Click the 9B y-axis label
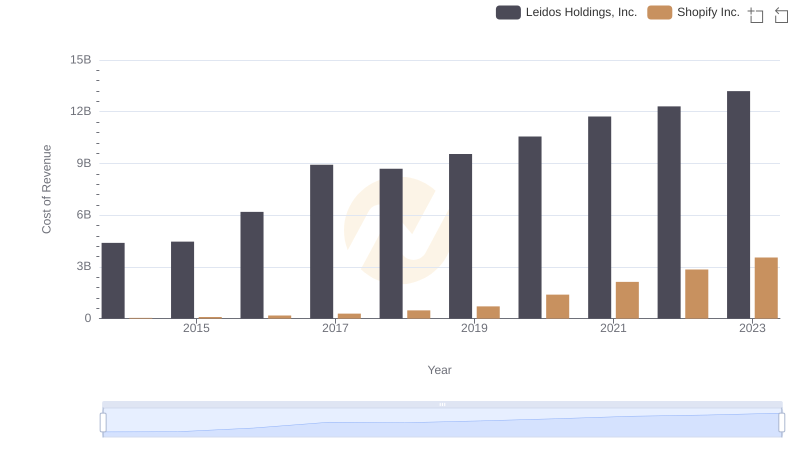The image size is (800, 461). tap(84, 163)
